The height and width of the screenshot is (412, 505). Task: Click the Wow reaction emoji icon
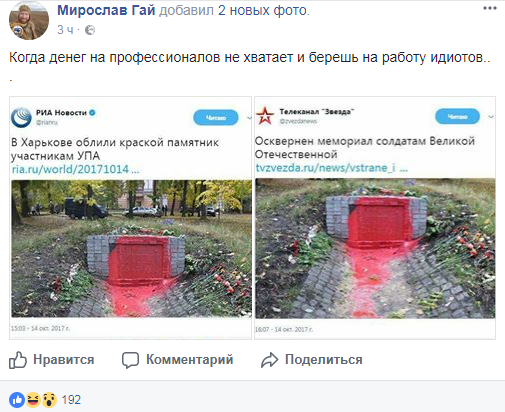point(49,399)
